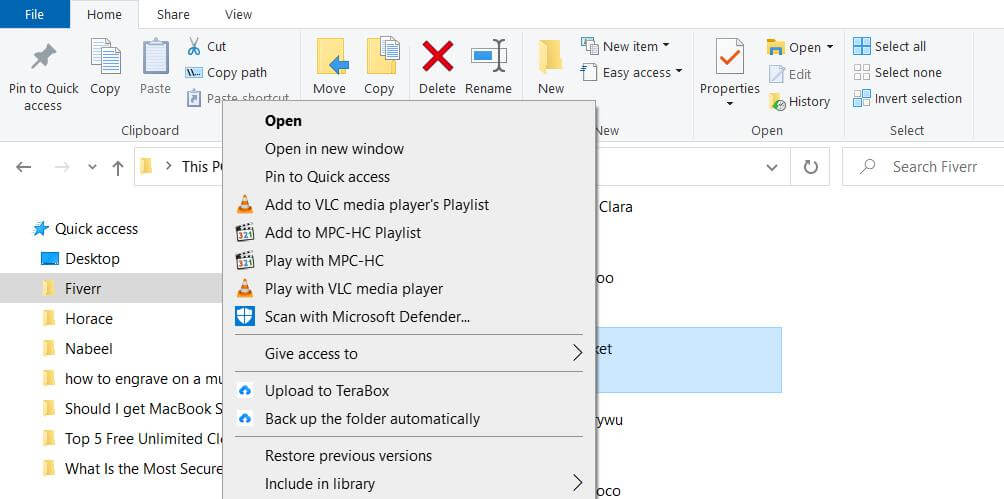Viewport: 1004px width, 499px height.
Task: Expand the Properties dropdown arrow
Action: tap(729, 104)
